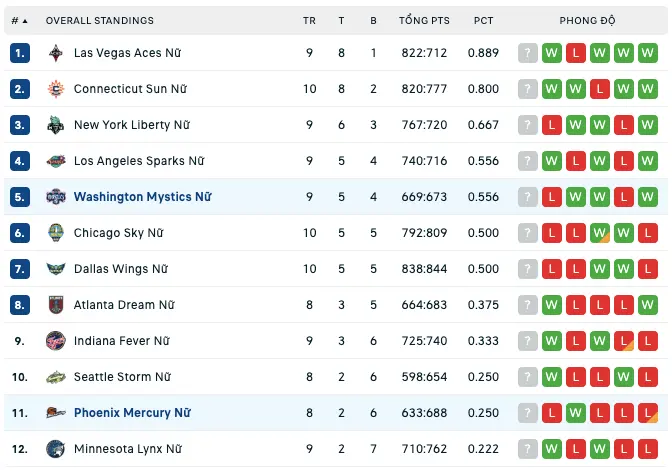
Task: Click the L badge with orange corner in Indiana Fever row
Action: click(x=624, y=341)
